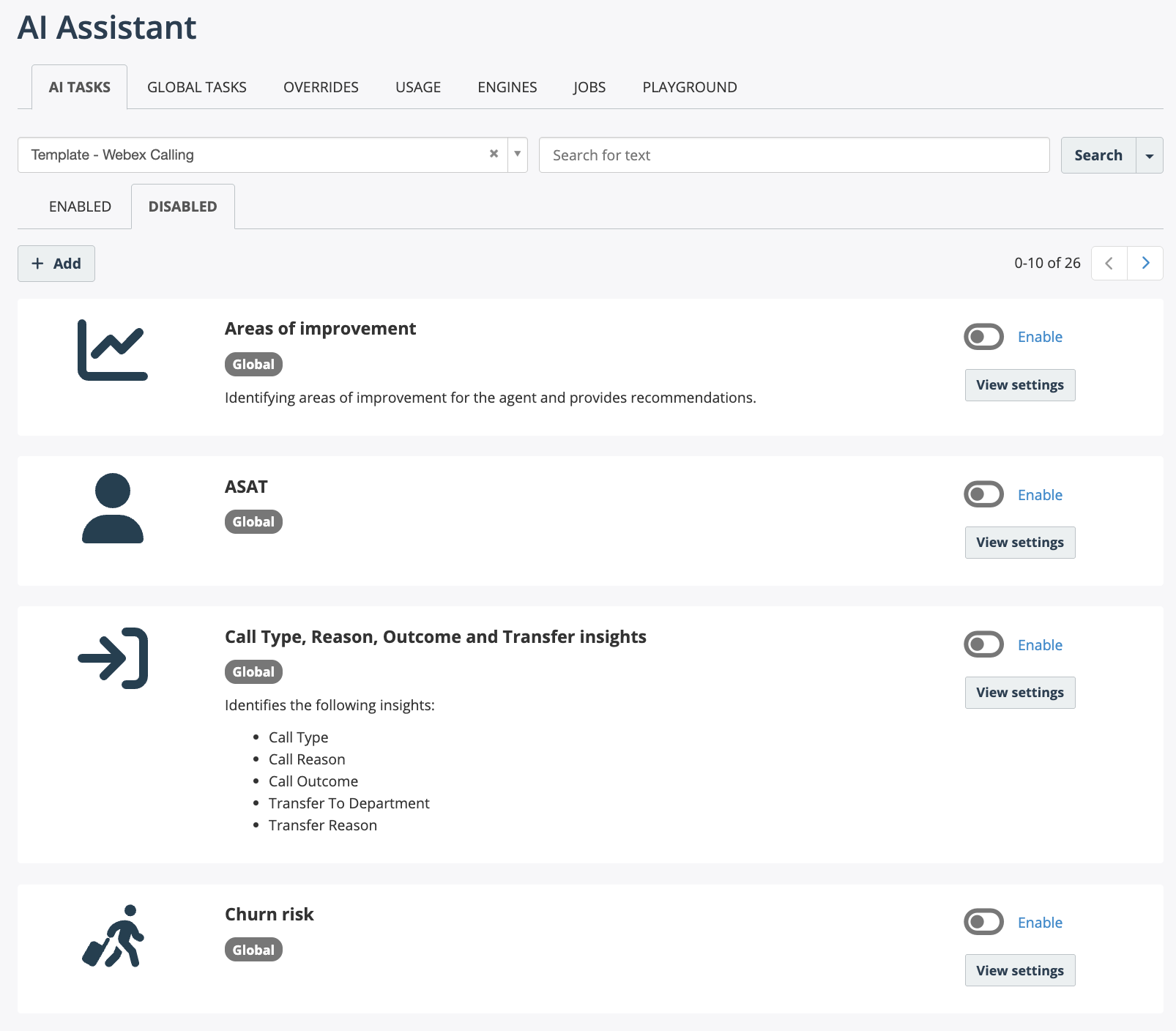
Task: Click the Add task button
Action: pos(56,264)
